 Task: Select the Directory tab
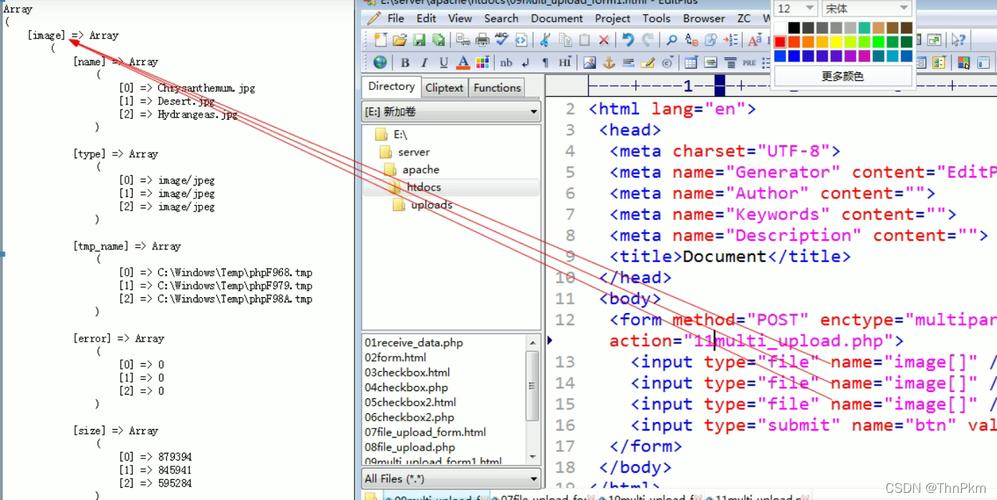(x=391, y=87)
